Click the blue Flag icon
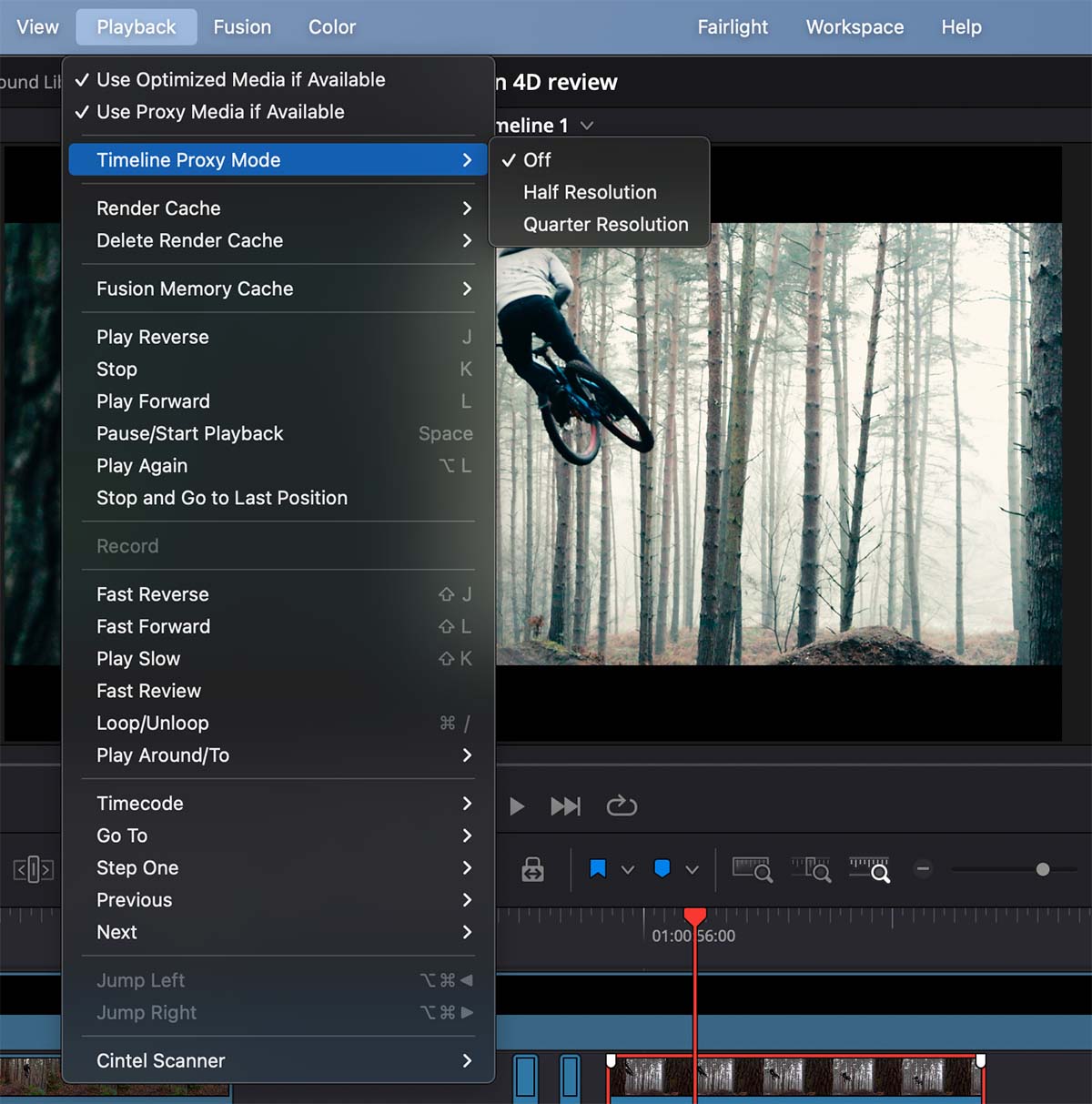Viewport: 1092px width, 1104px height. [598, 869]
